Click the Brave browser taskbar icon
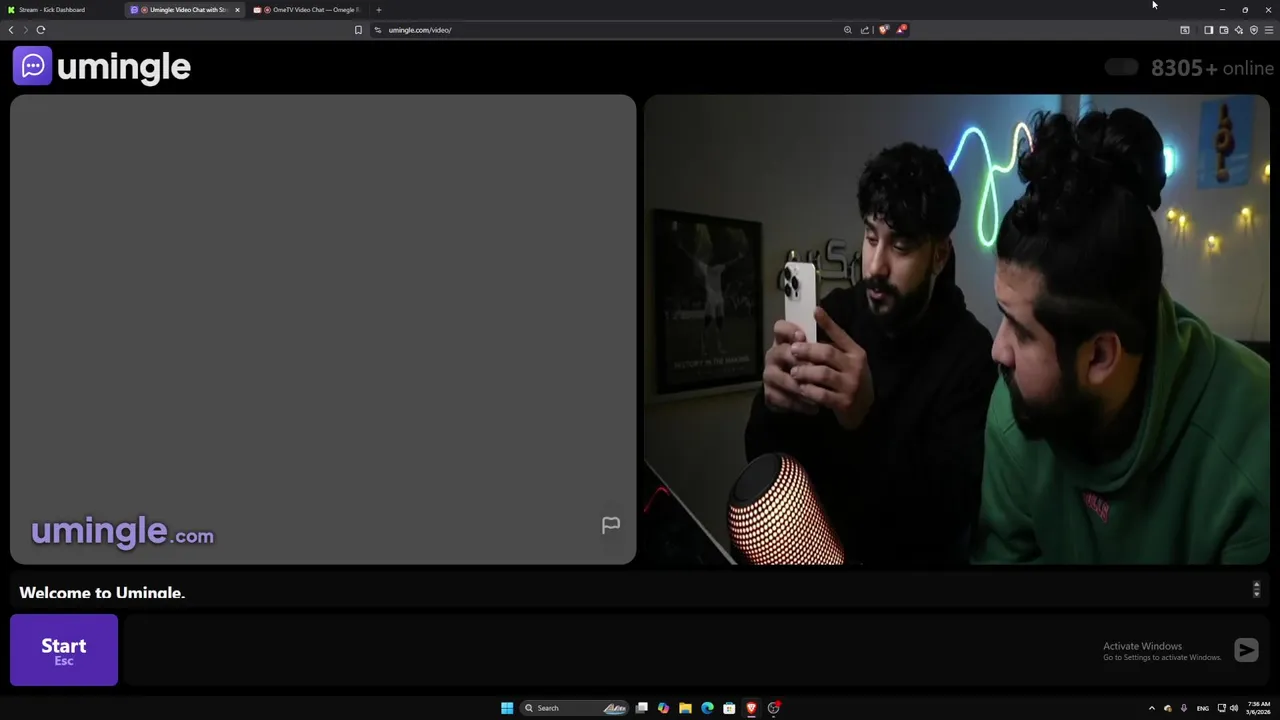This screenshot has width=1280, height=720. [x=751, y=708]
